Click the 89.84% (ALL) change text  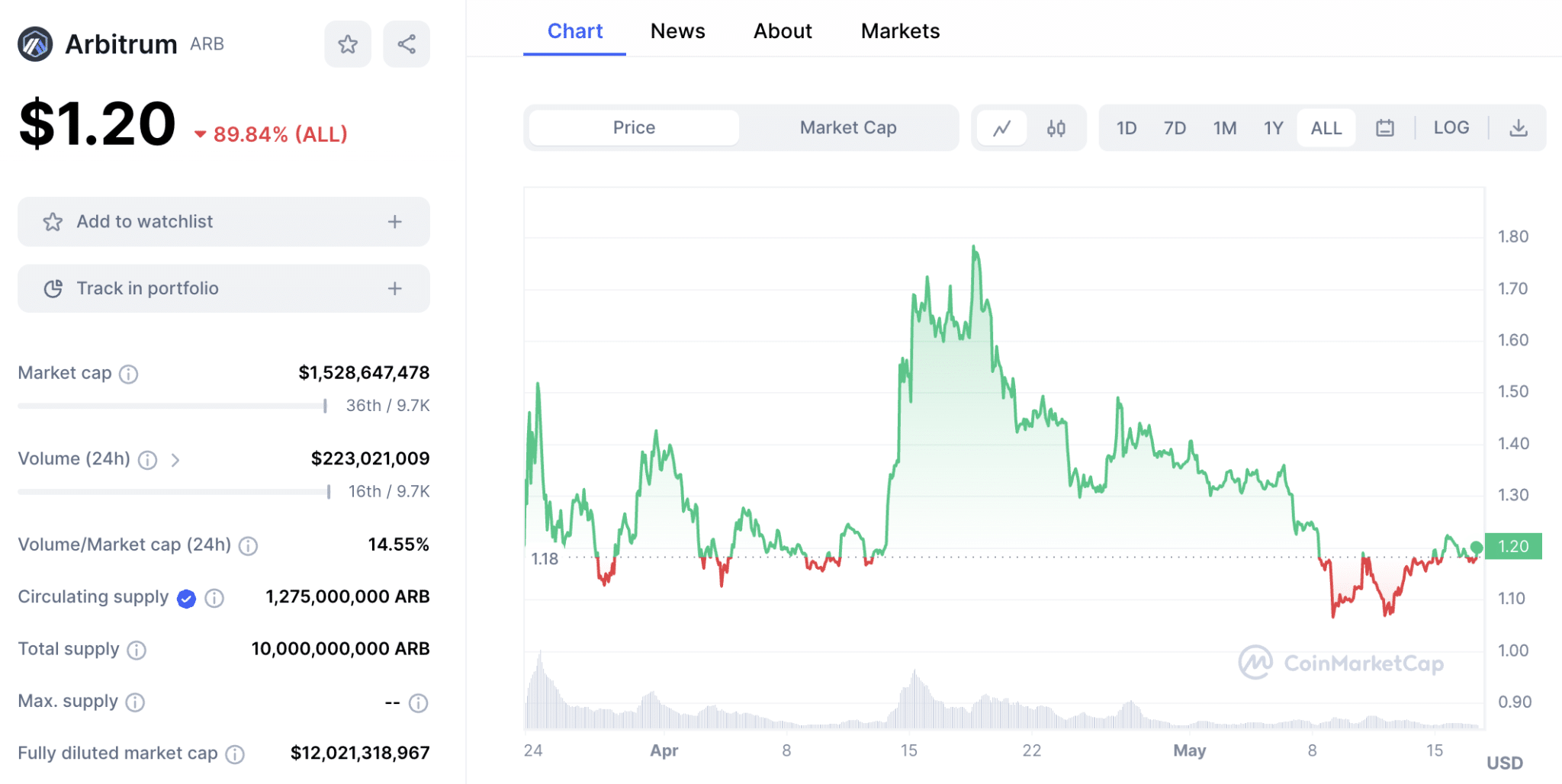coord(280,135)
